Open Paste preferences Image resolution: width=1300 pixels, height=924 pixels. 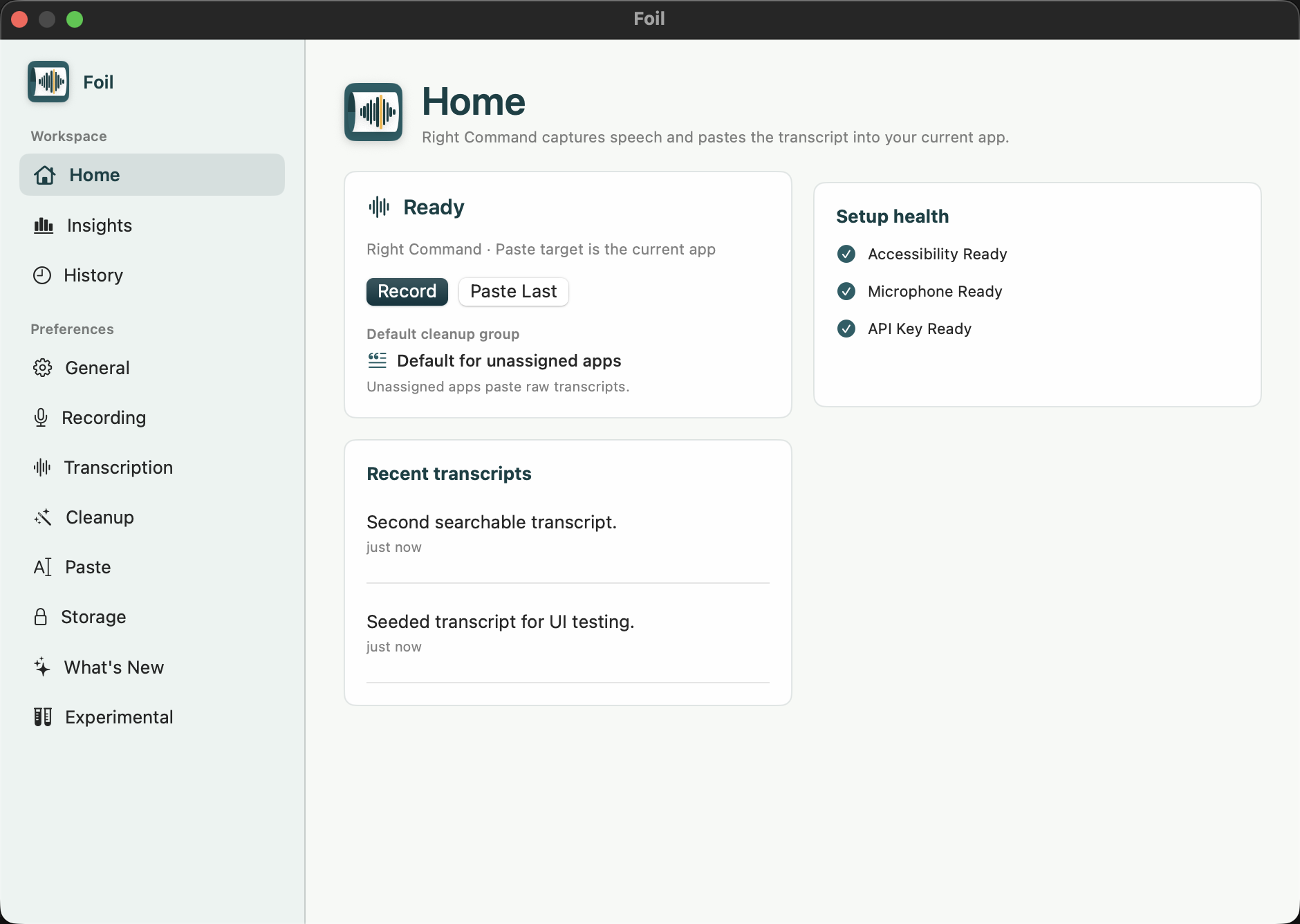pyautogui.click(x=152, y=567)
